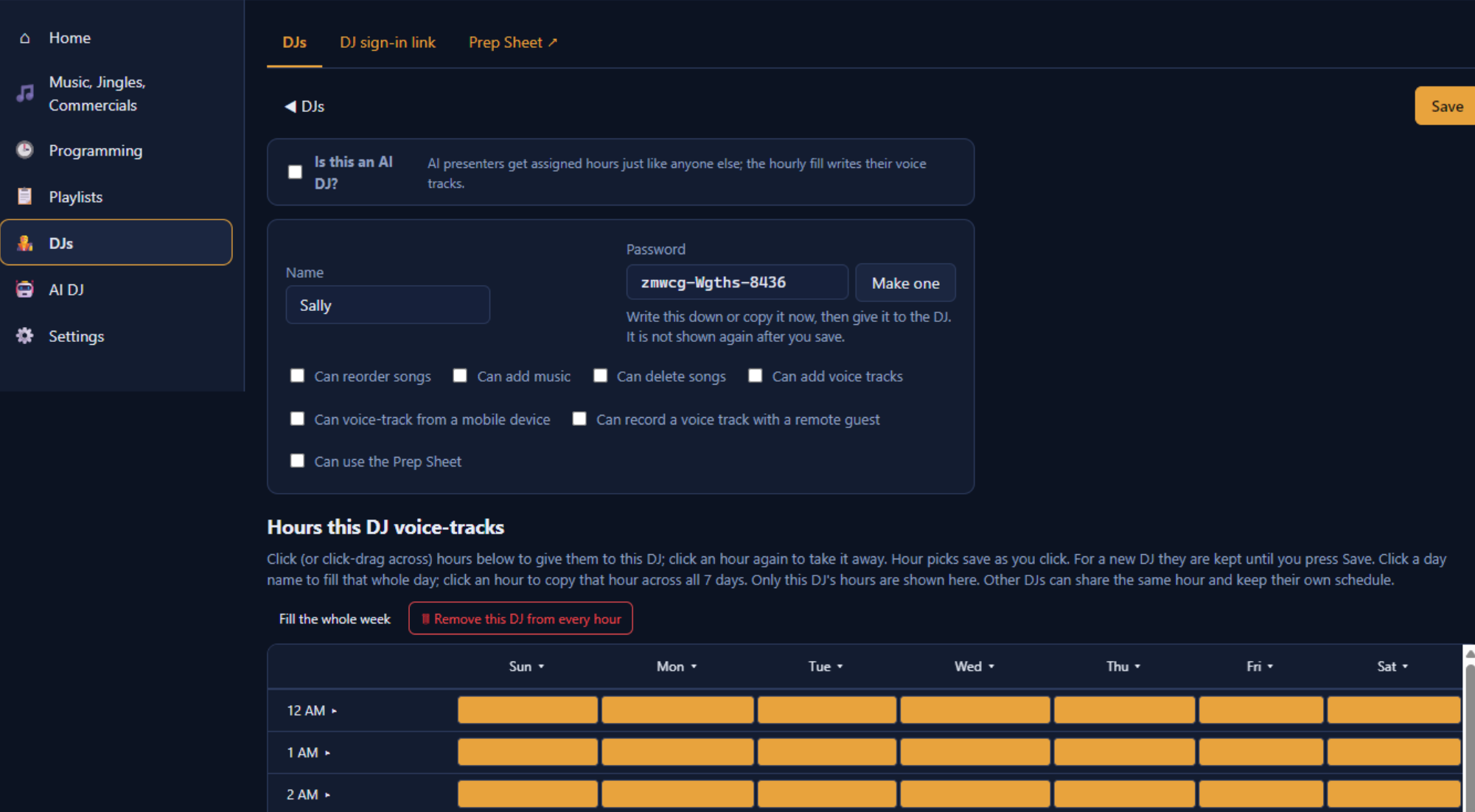
Task: Click the Save button
Action: pos(1445,106)
